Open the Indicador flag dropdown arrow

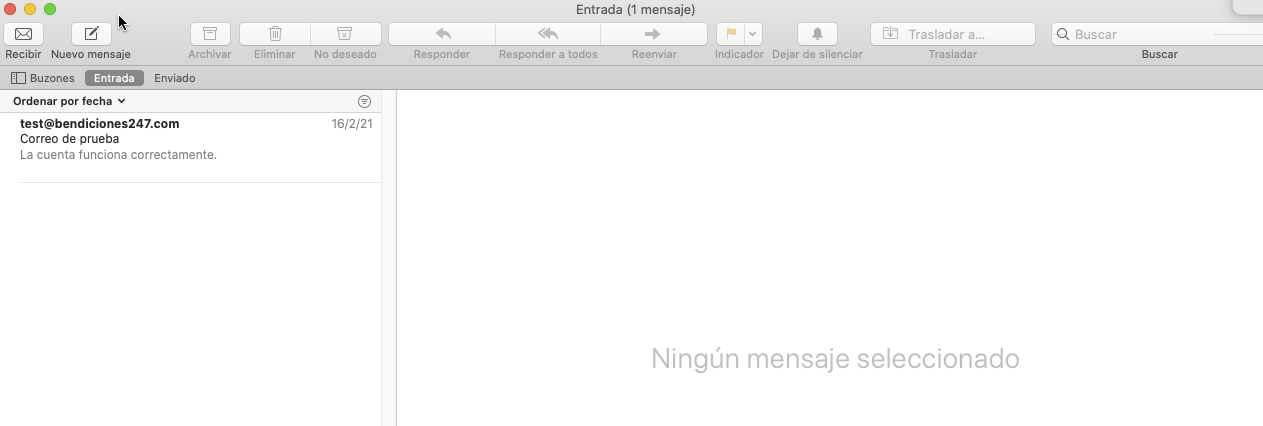point(753,34)
